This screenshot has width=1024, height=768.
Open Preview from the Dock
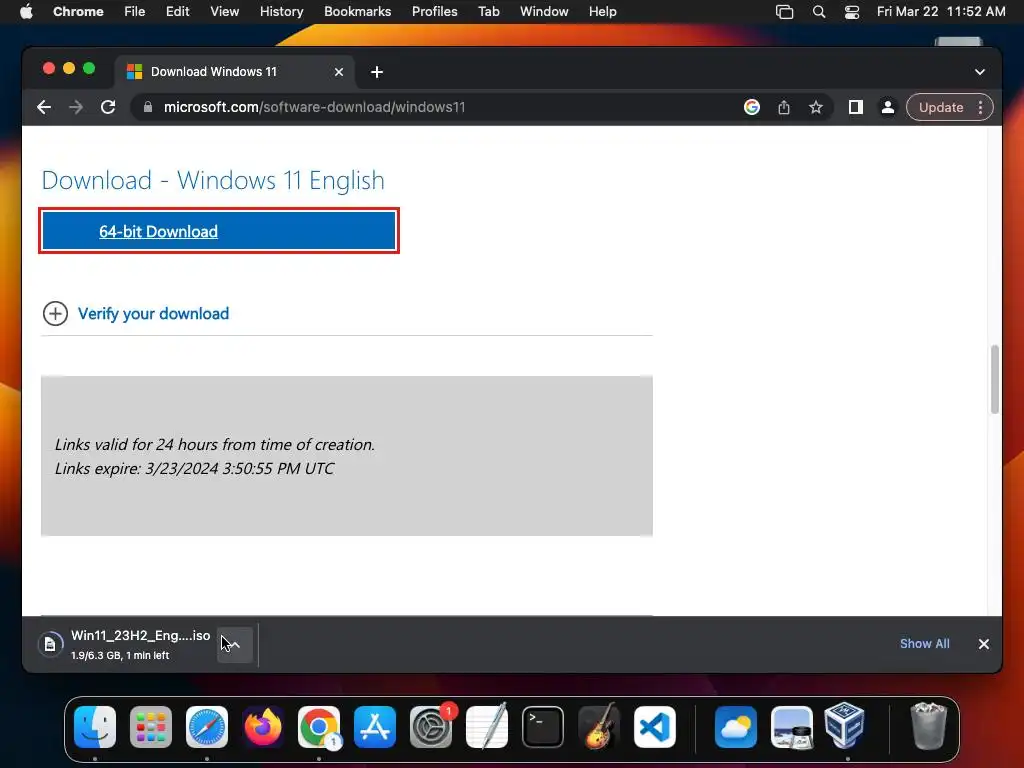(x=792, y=727)
